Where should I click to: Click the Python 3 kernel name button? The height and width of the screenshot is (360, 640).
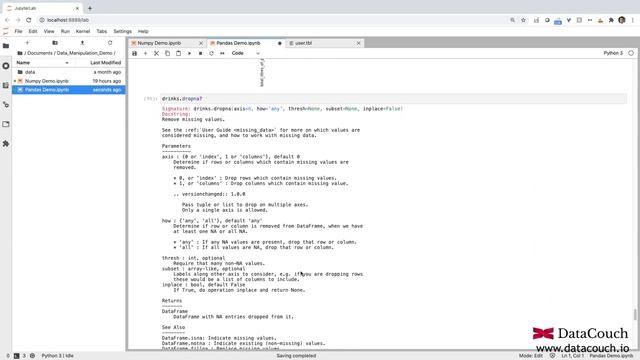tap(613, 53)
